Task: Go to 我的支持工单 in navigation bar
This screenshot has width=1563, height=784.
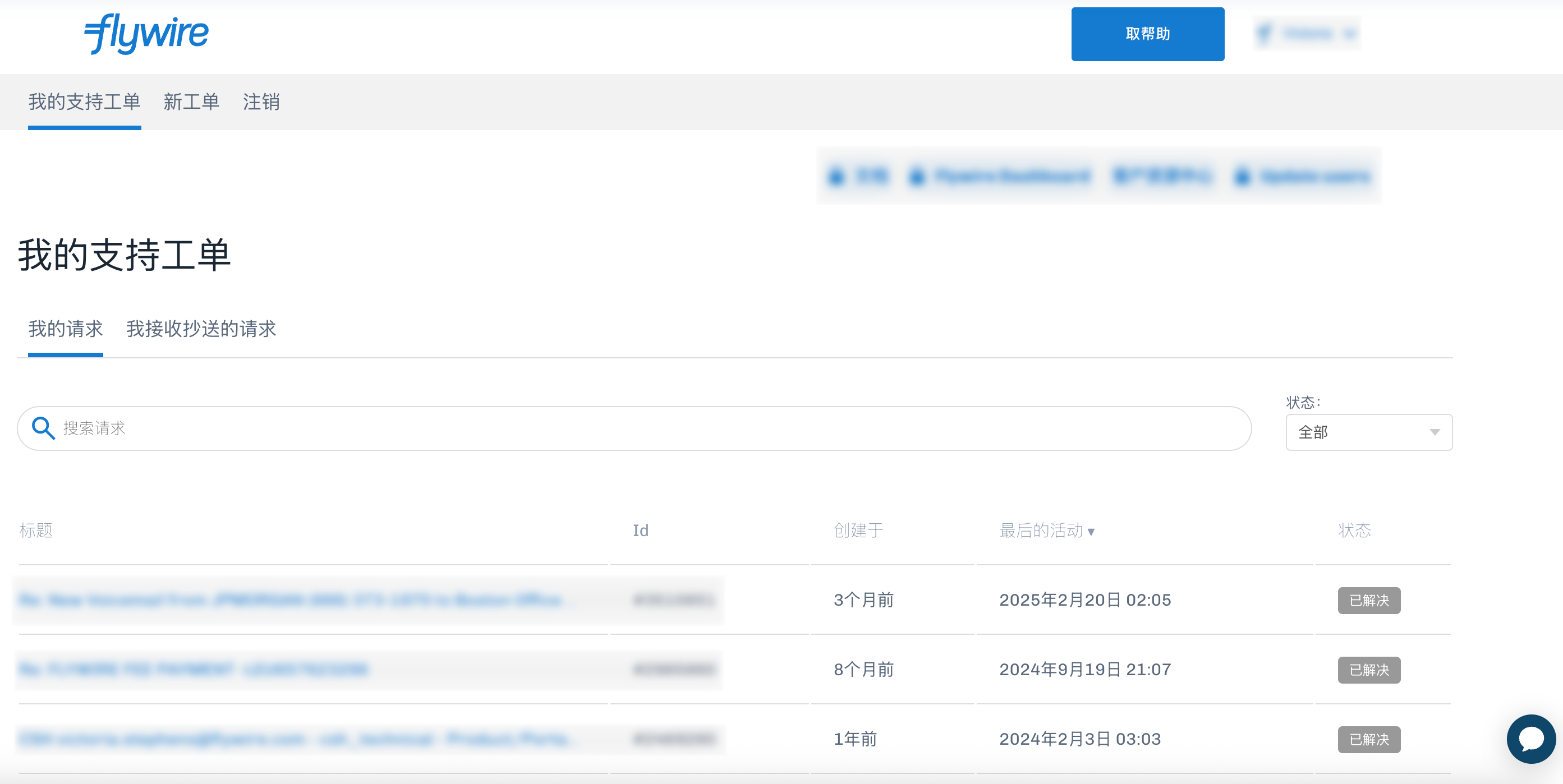Action: click(84, 102)
